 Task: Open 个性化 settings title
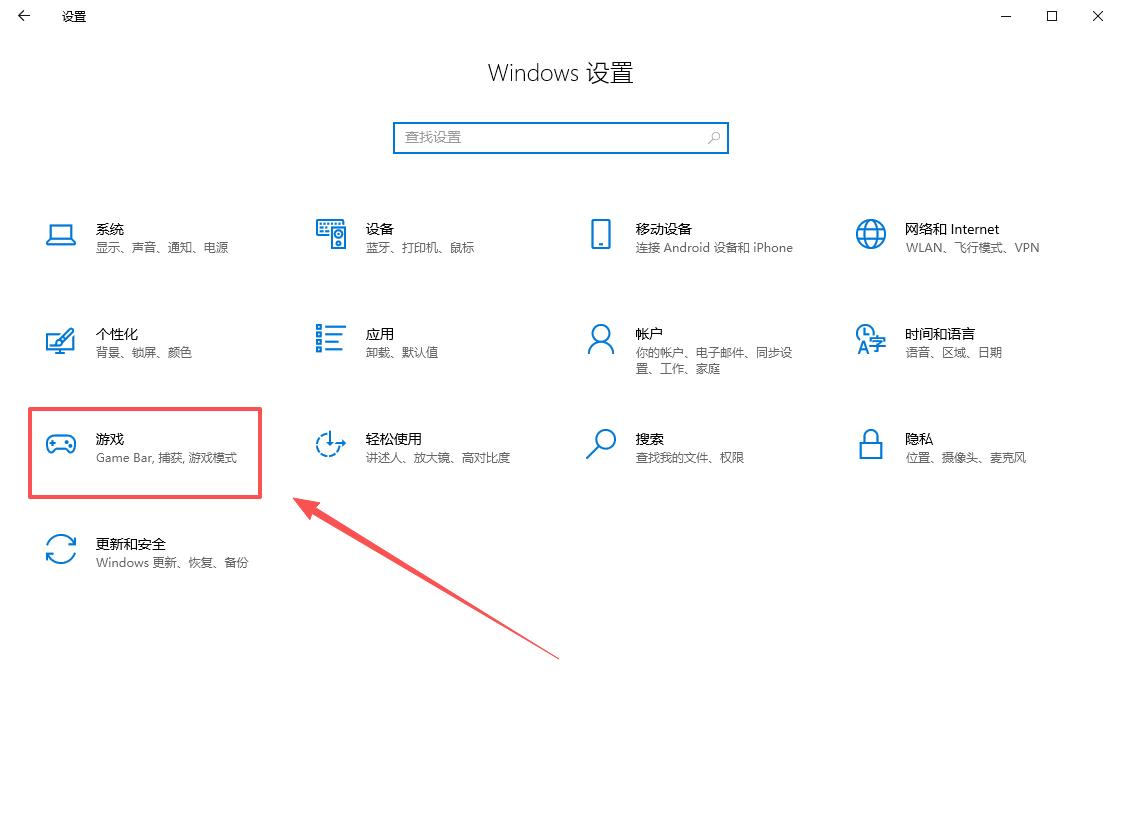(x=117, y=334)
